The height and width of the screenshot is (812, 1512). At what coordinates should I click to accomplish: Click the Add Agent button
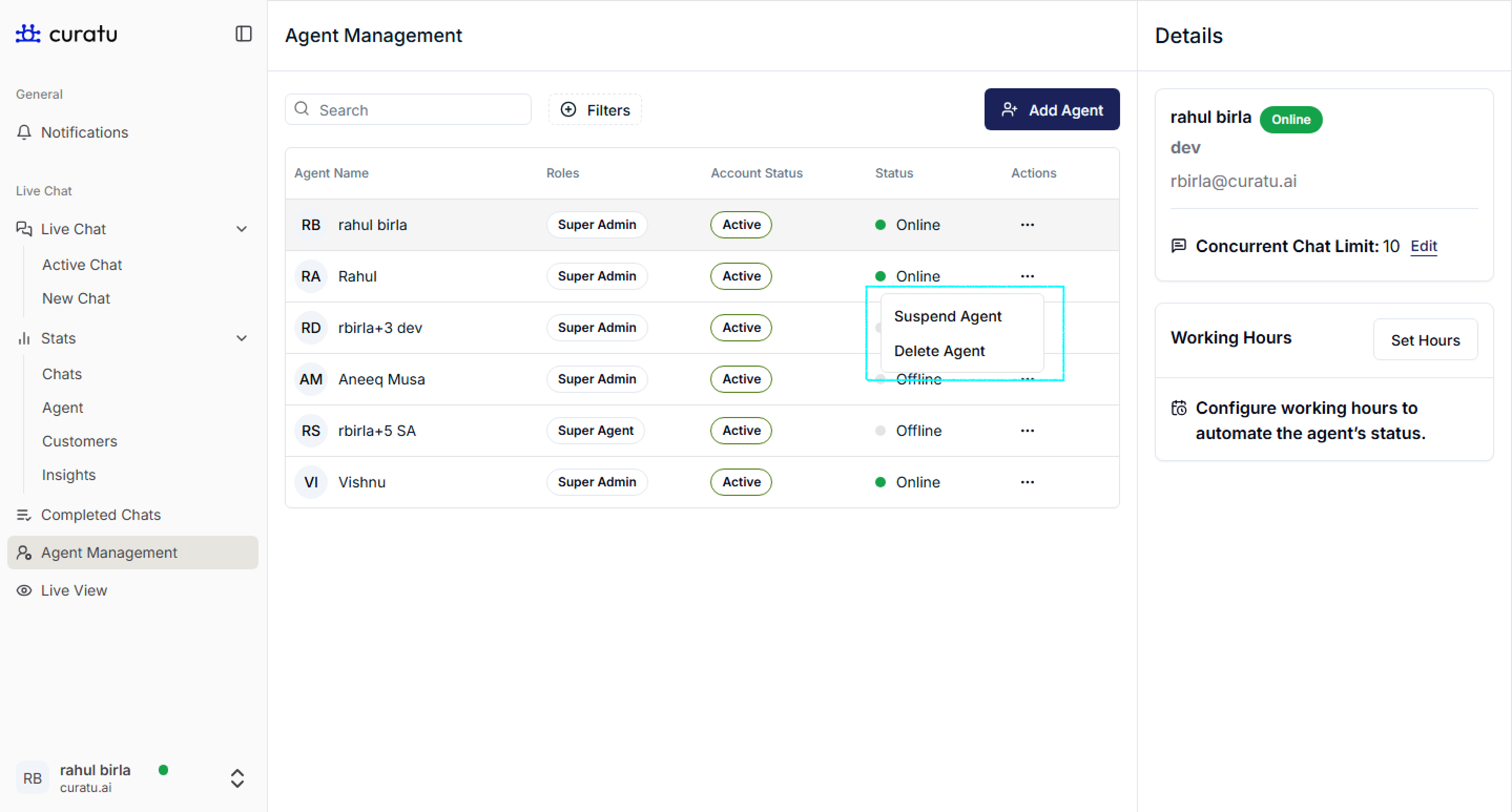coord(1051,110)
